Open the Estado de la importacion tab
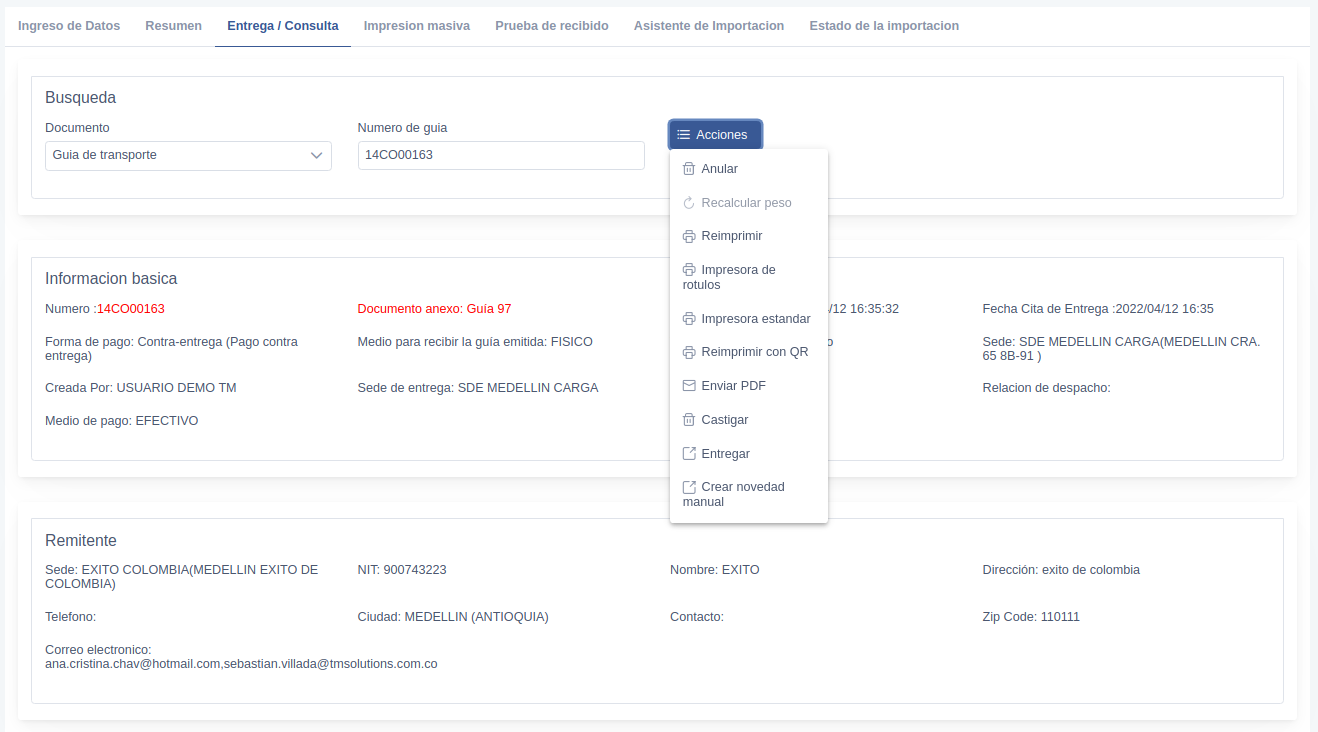Screen dimensions: 1318x732 pos(883,26)
